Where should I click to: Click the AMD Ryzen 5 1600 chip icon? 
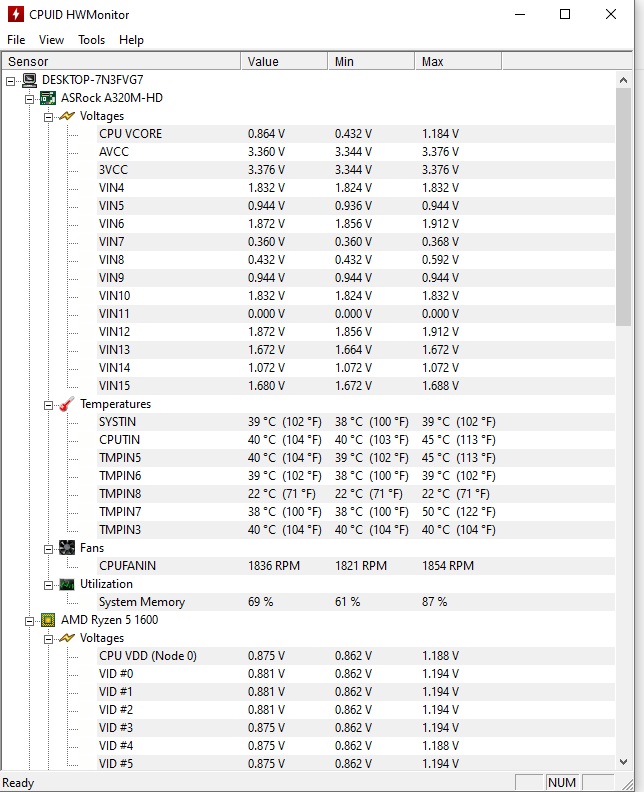coord(48,620)
